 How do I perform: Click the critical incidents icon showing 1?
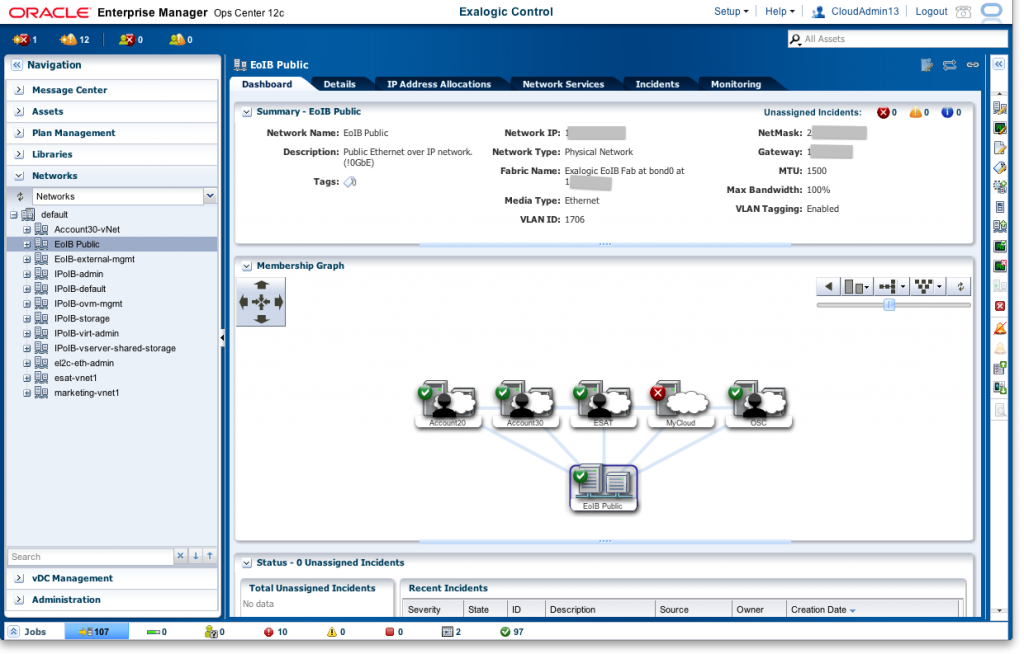point(20,39)
